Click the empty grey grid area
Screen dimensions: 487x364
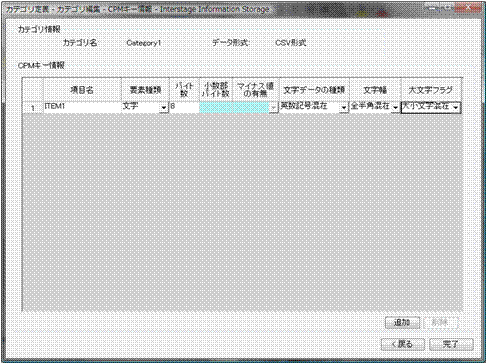tap(242, 212)
